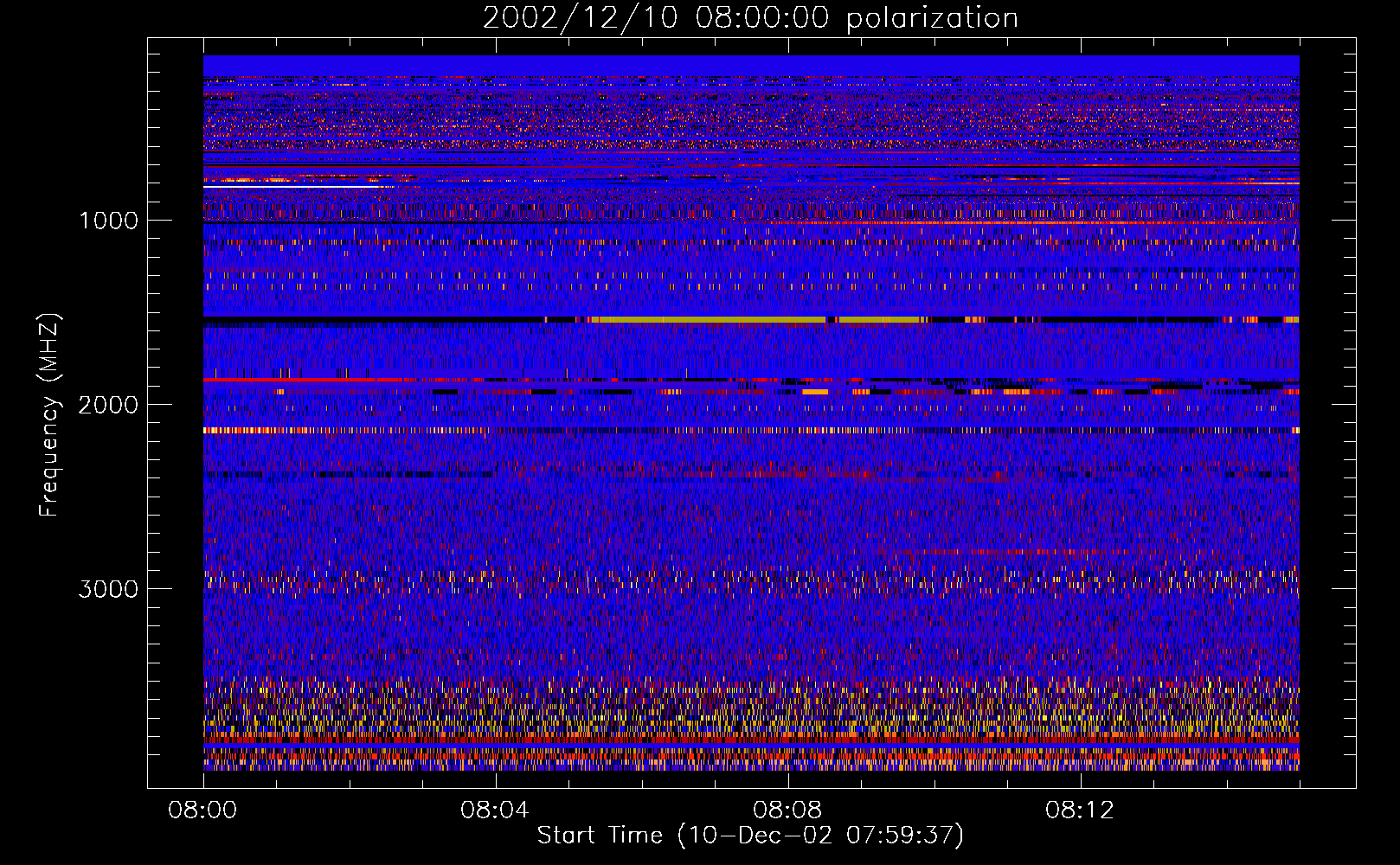The image size is (1400, 865).
Task: Click the 1000 frequency tick label
Action: tap(108, 221)
